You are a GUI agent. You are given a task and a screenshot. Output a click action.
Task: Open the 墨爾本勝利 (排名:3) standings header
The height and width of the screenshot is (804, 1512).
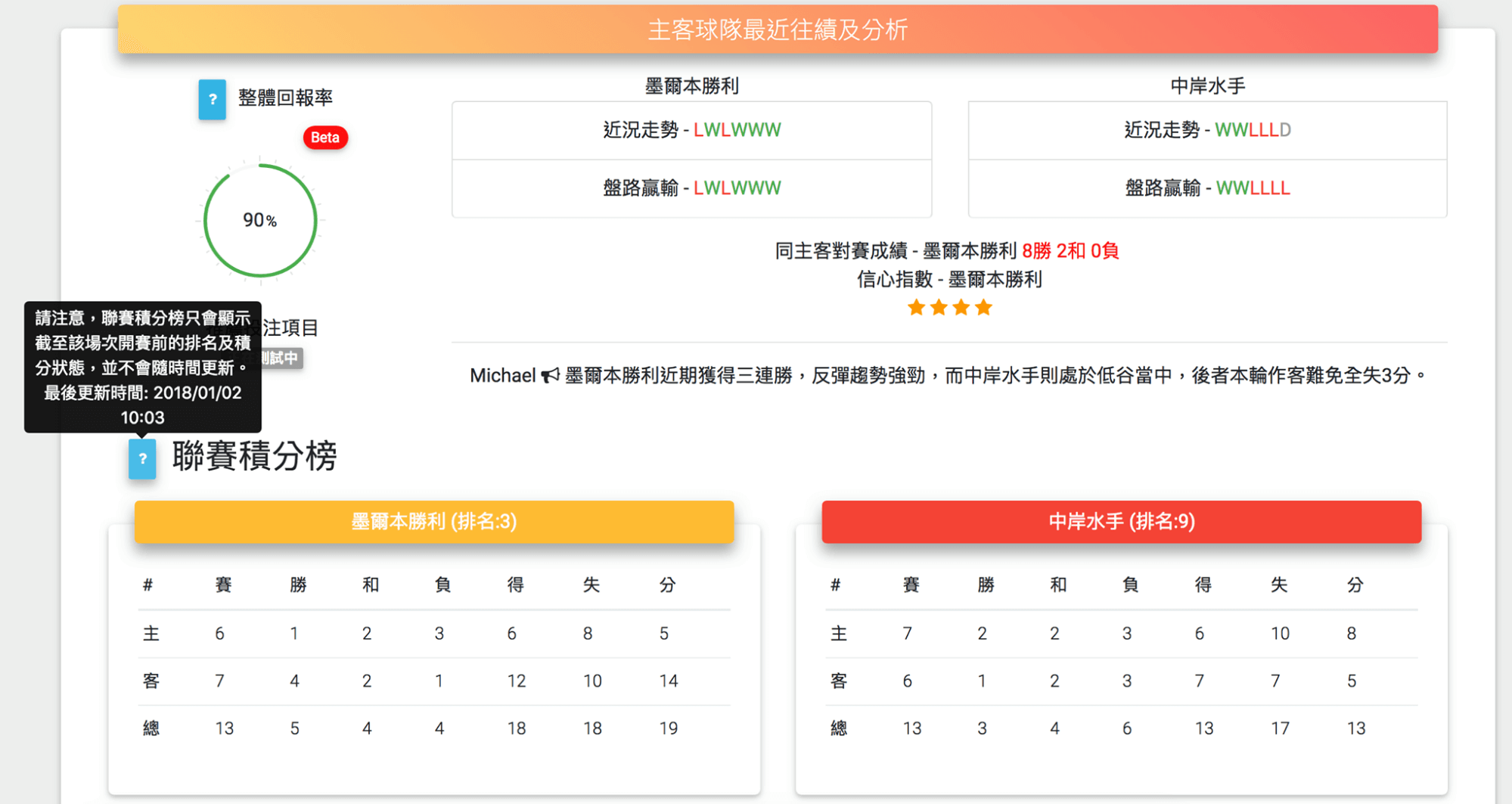tap(434, 521)
